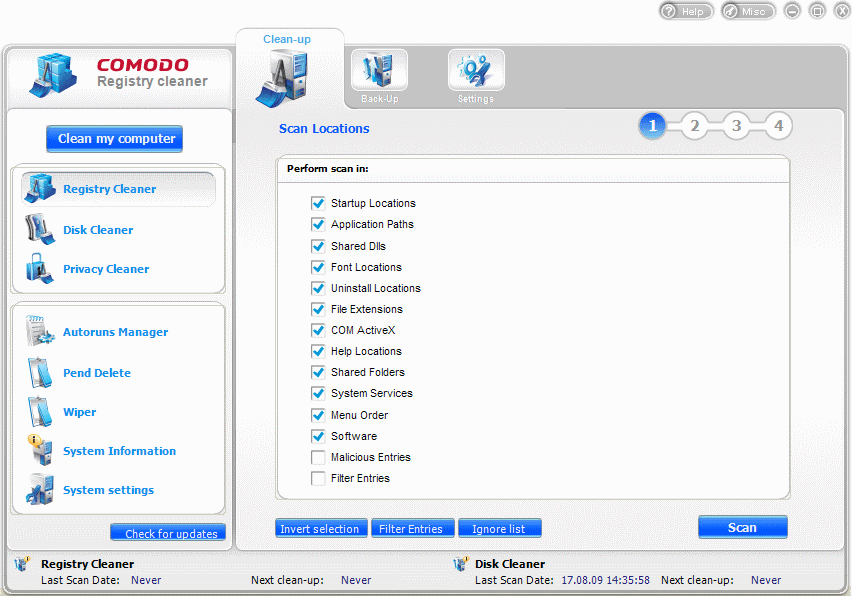Open the Clean-up tab icon

[283, 77]
